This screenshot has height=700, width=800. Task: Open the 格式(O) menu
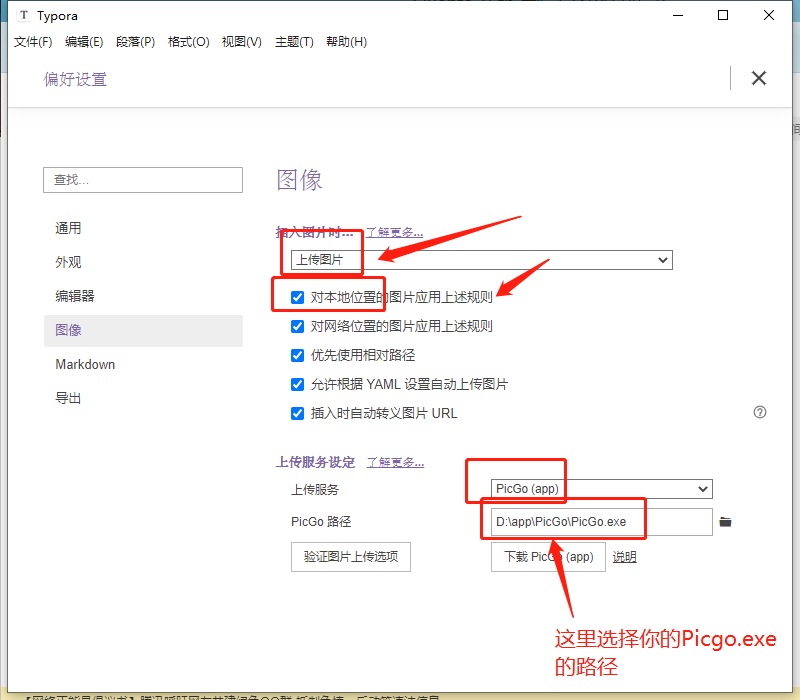(x=189, y=42)
